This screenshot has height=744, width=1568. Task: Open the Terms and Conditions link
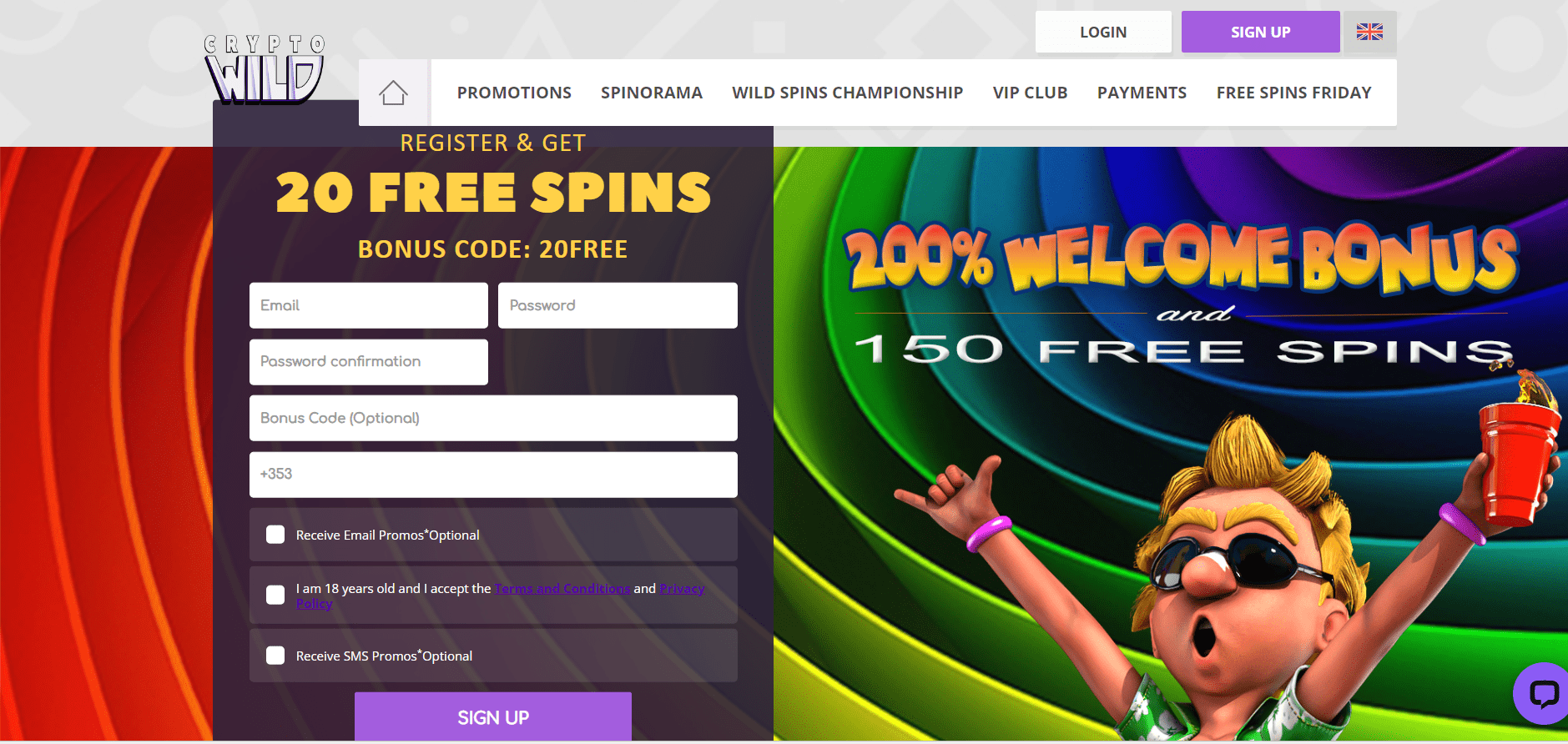click(562, 589)
